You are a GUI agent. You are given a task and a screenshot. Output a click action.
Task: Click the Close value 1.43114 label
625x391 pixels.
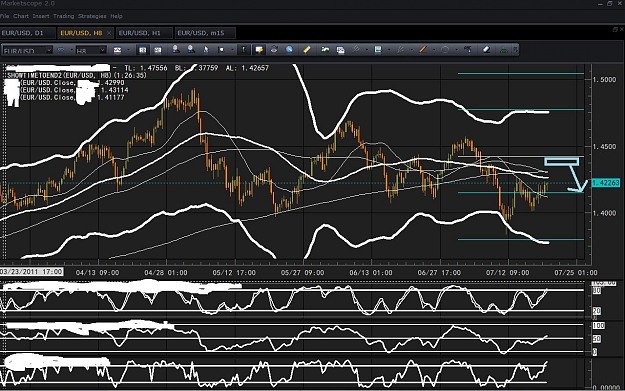(114, 90)
